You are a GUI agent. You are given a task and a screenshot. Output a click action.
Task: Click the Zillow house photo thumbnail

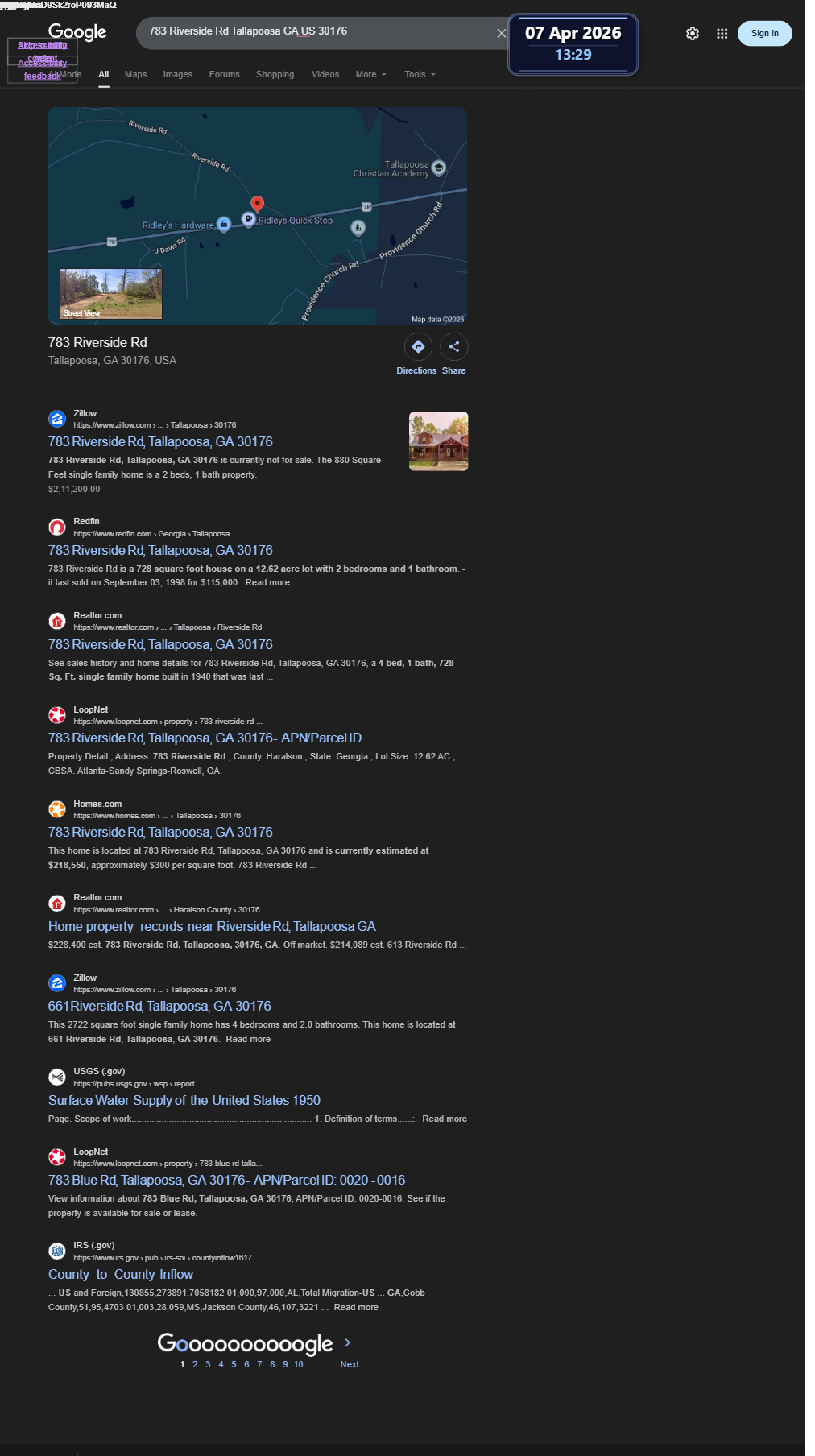[x=438, y=441]
